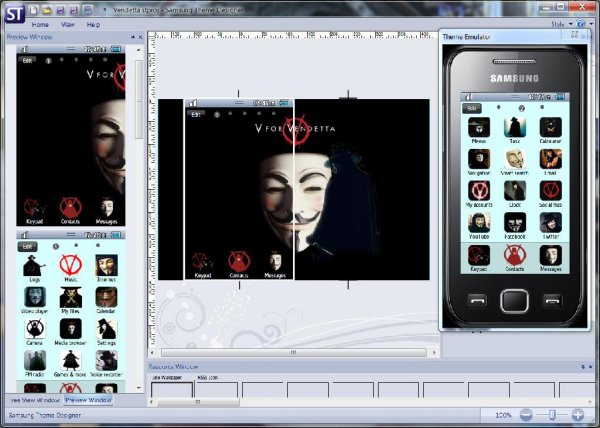Select Contacts icon in top preview screen

70,211
